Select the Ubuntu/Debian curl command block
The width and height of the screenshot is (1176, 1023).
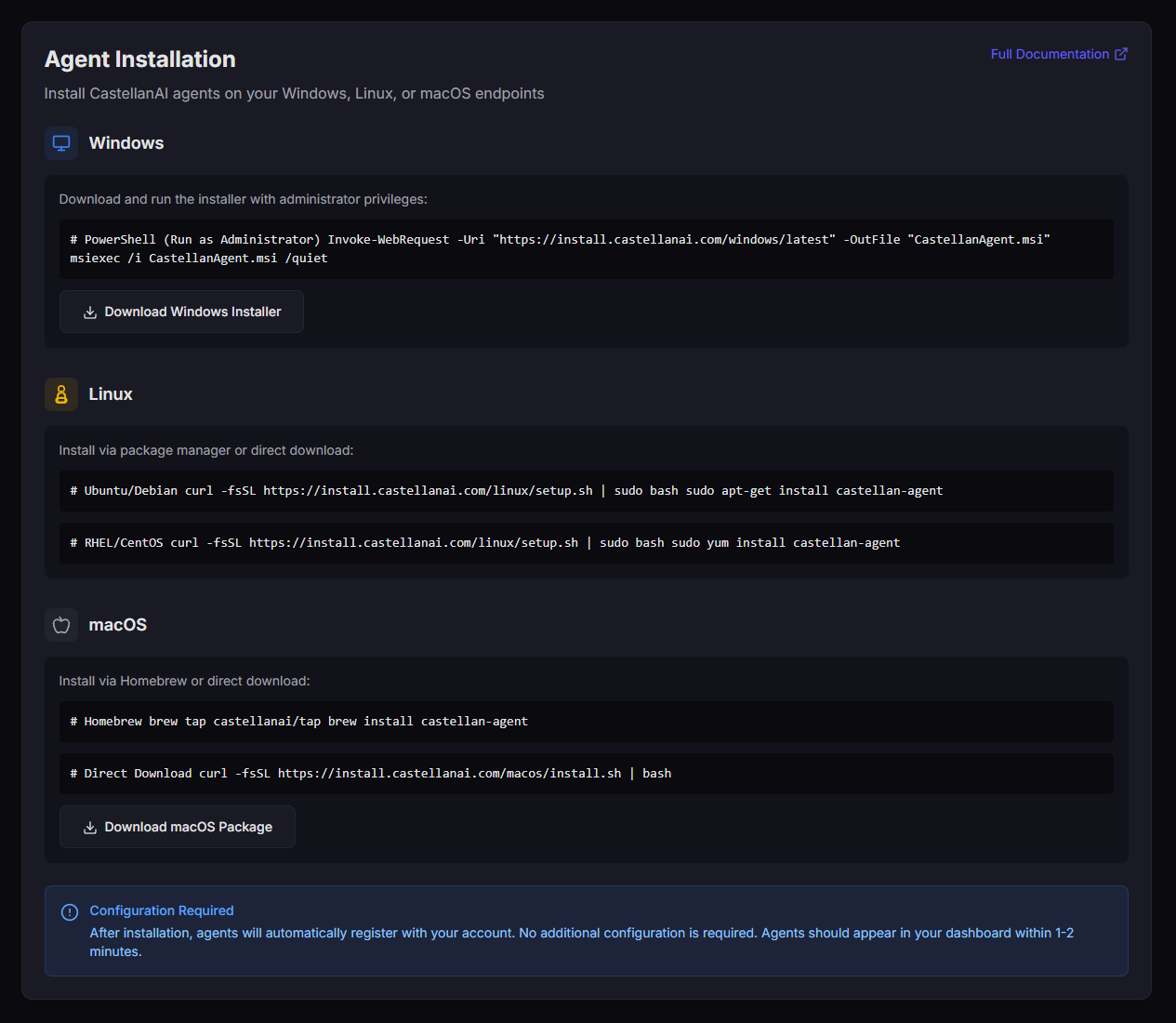click(586, 491)
